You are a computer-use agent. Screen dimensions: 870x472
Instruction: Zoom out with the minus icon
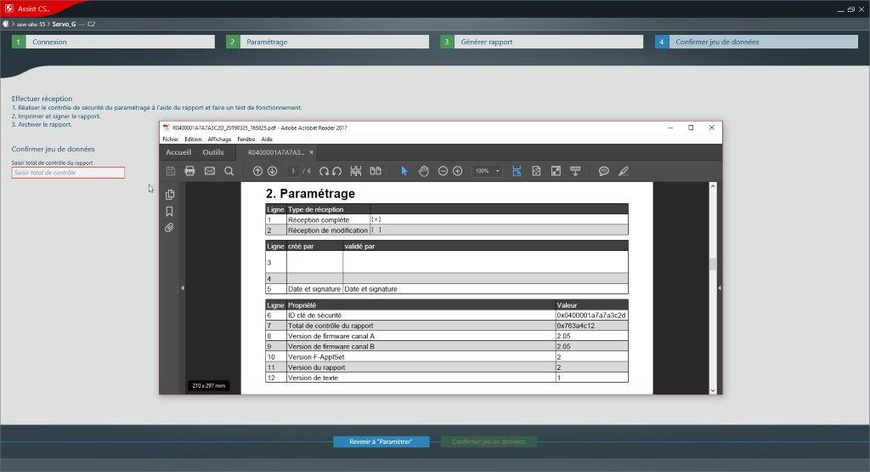(x=443, y=171)
